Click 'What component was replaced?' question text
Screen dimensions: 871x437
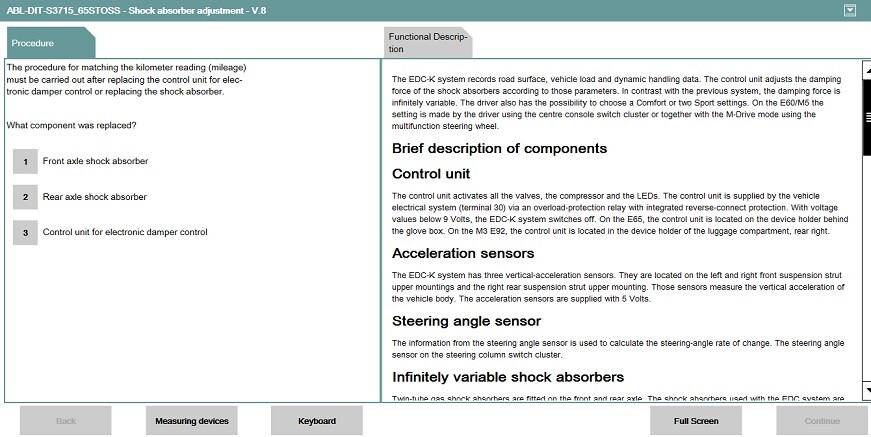click(x=71, y=125)
